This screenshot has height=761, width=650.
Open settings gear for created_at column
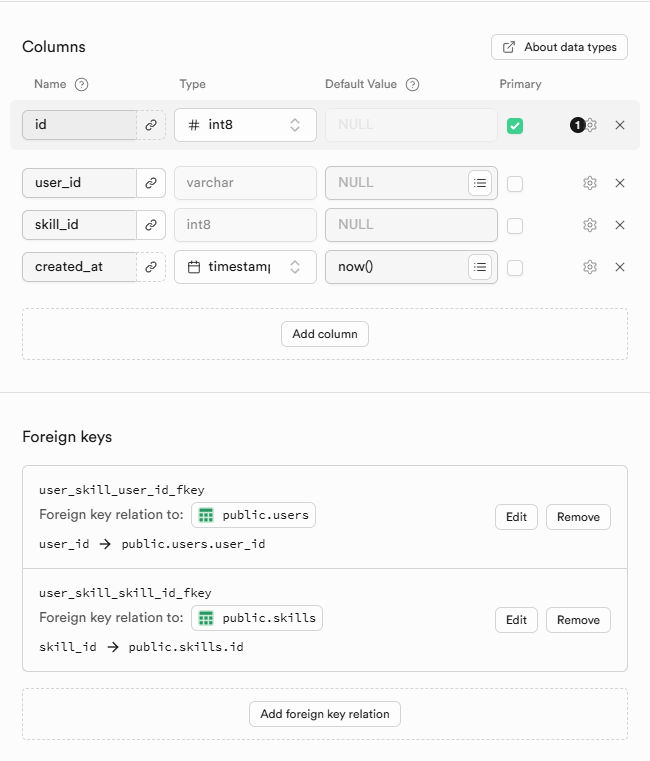click(590, 267)
